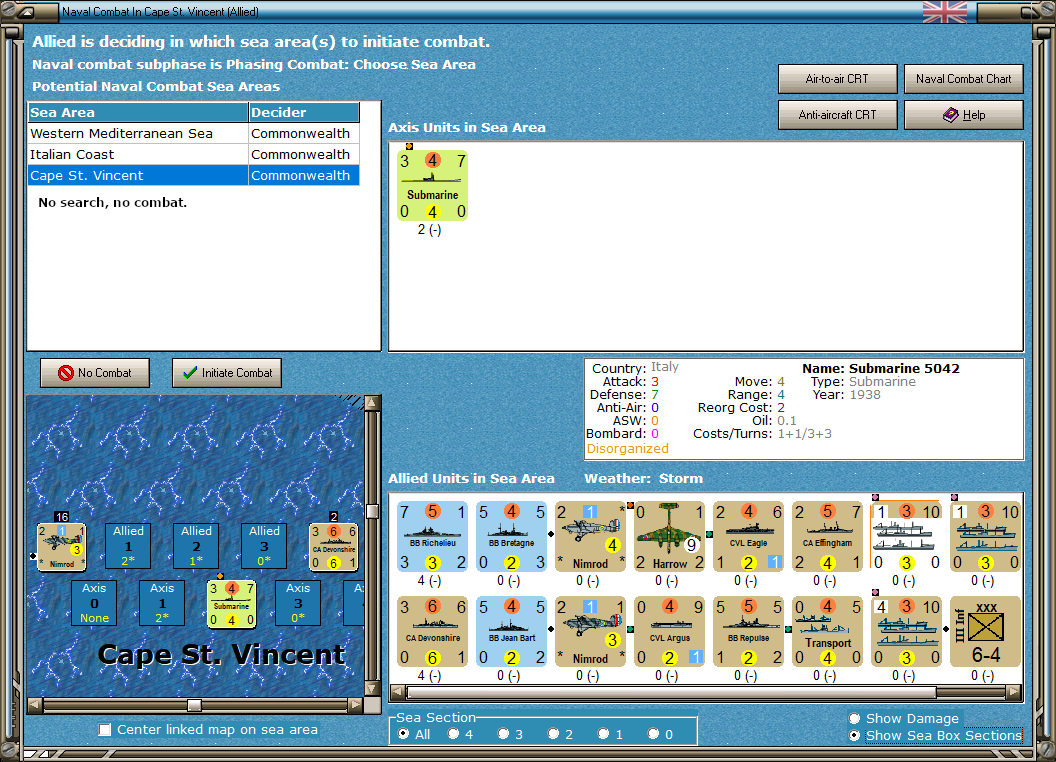This screenshot has height=762, width=1056.
Task: Select the BB Jean Bart battleship counter
Action: (x=511, y=631)
